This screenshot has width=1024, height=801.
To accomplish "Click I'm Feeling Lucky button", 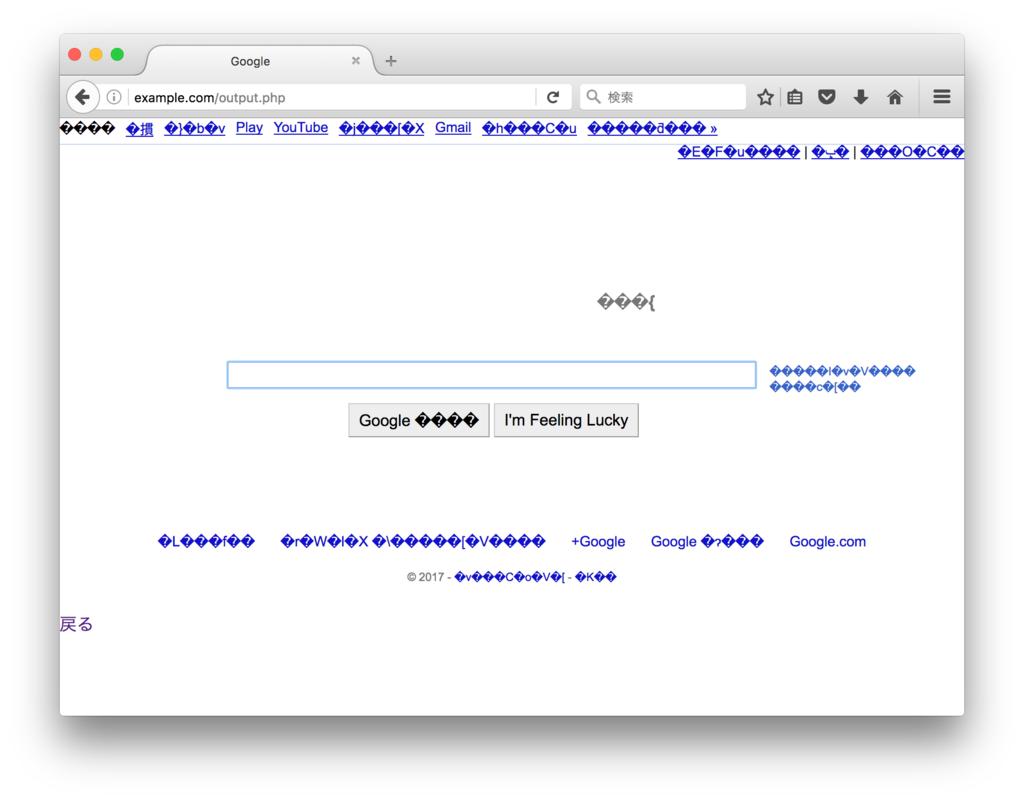I will tap(566, 420).
